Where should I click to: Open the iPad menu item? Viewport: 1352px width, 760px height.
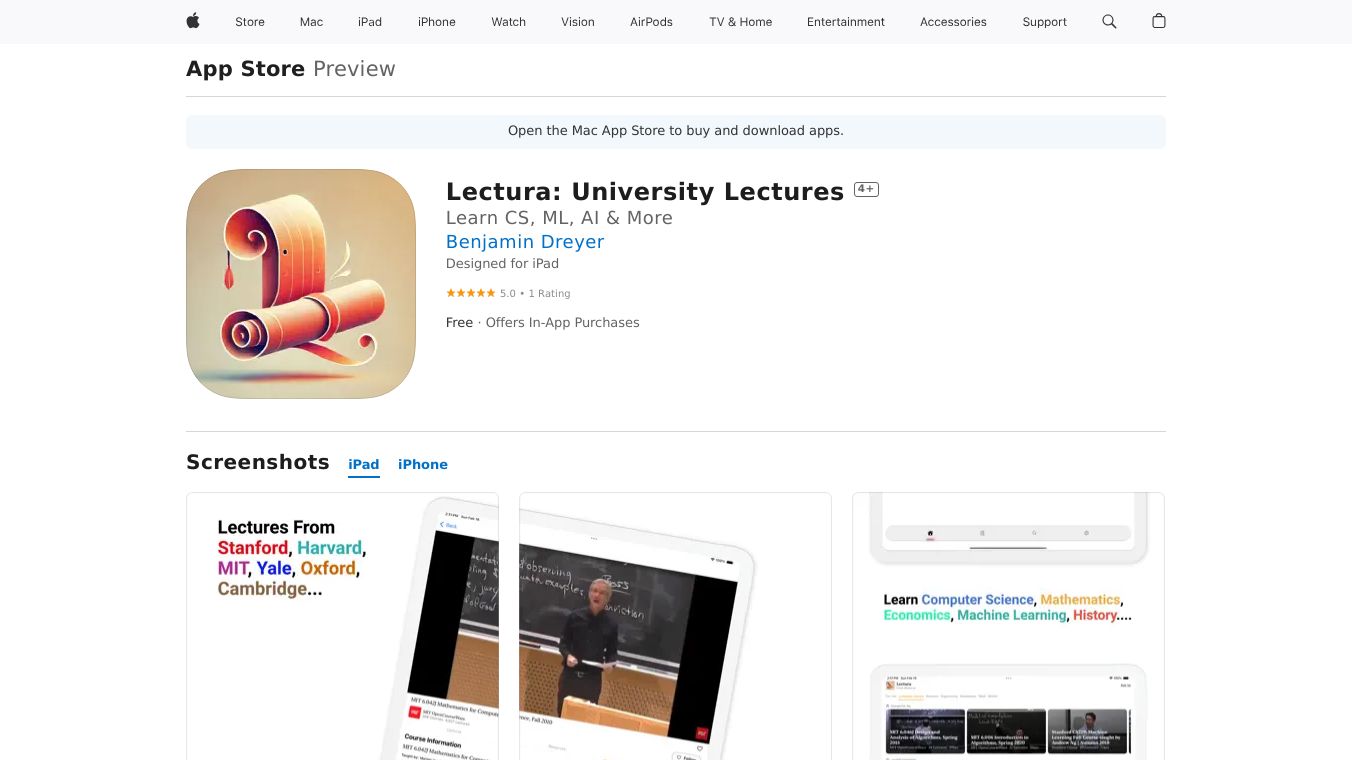point(370,22)
